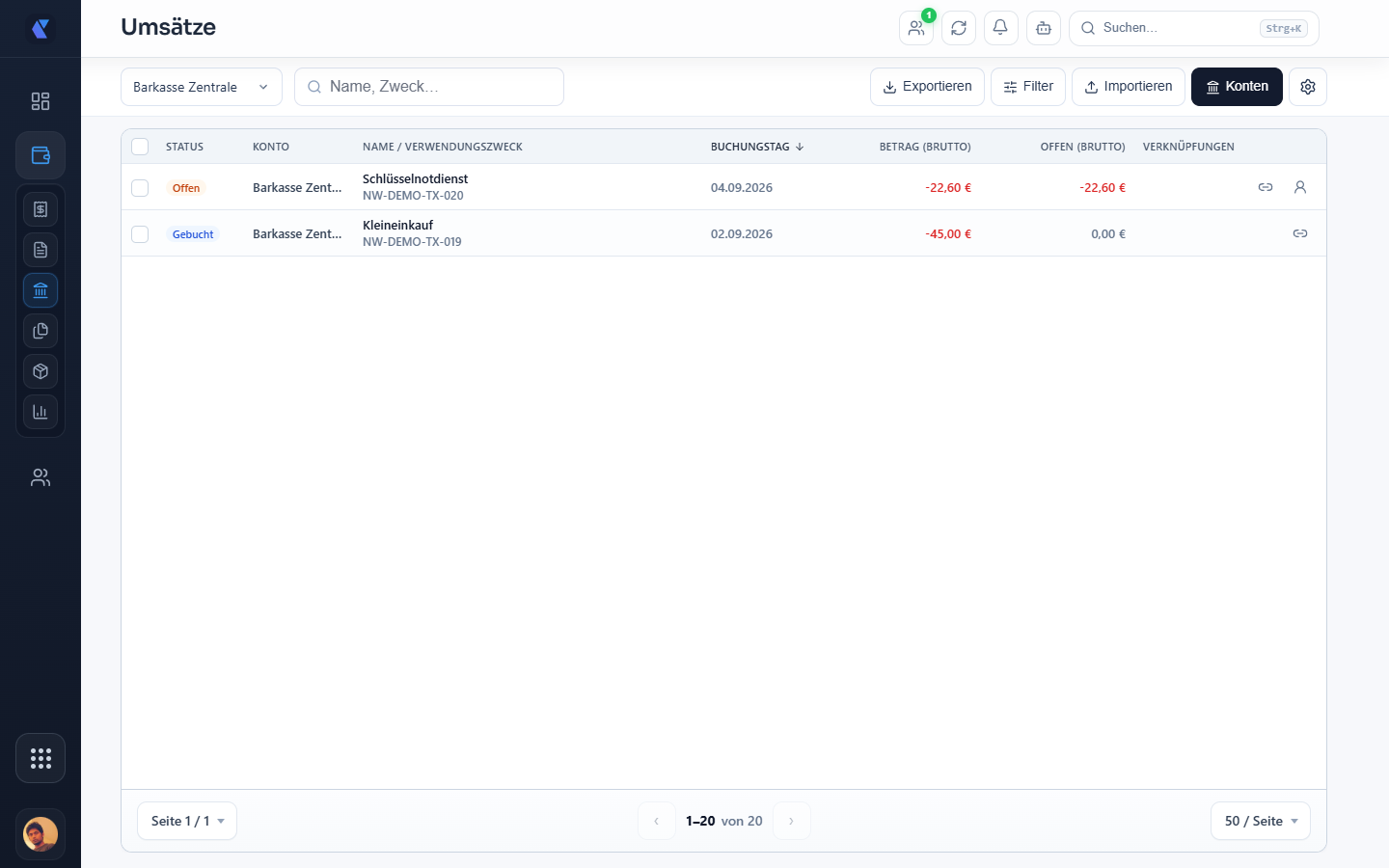Open the notifications bell

pos(1000,28)
